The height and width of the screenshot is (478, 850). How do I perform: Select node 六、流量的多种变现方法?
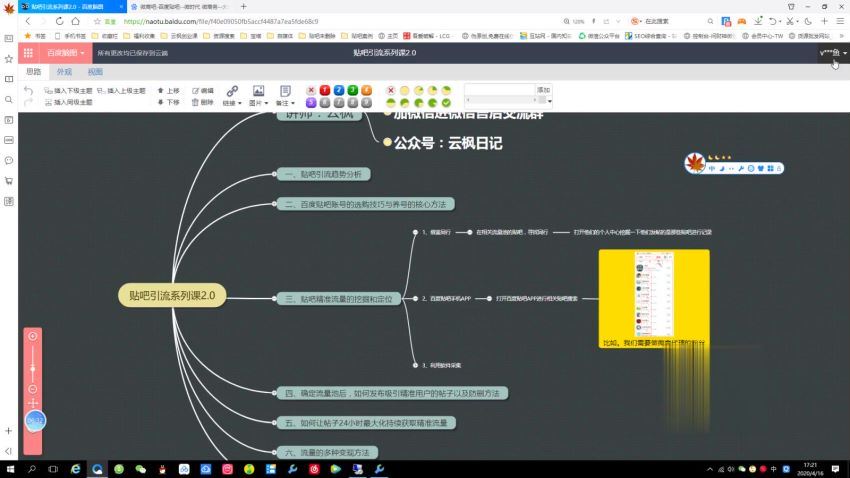[x=327, y=452]
